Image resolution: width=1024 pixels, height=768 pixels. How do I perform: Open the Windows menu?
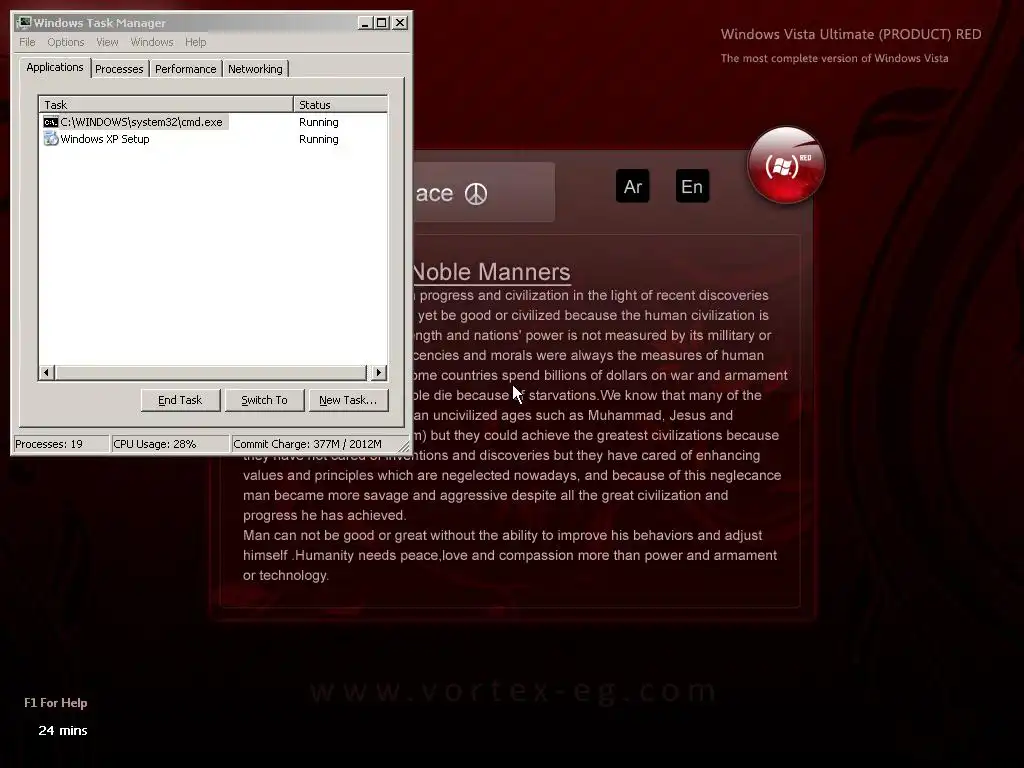click(152, 42)
